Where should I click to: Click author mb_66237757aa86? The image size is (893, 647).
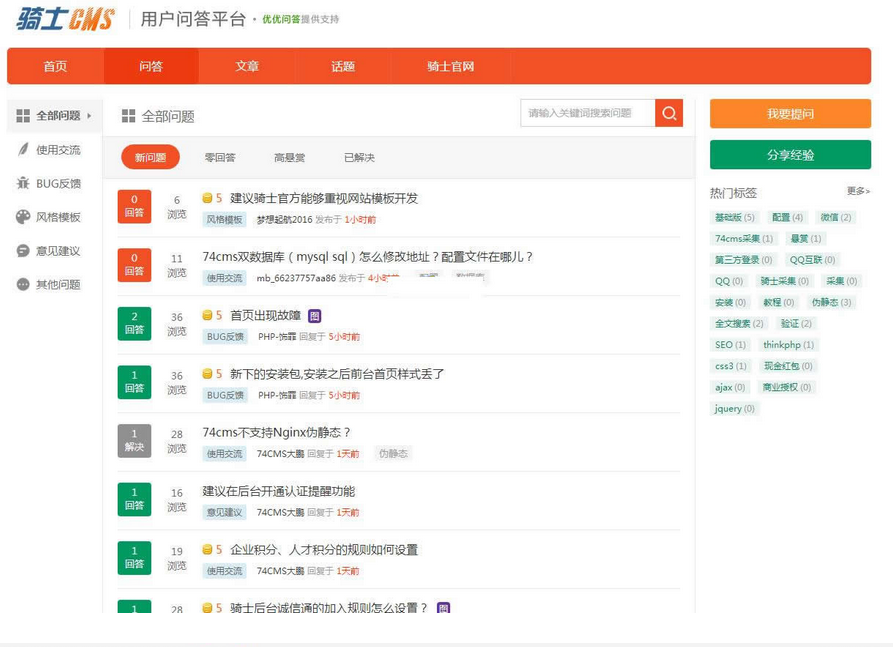click(296, 278)
